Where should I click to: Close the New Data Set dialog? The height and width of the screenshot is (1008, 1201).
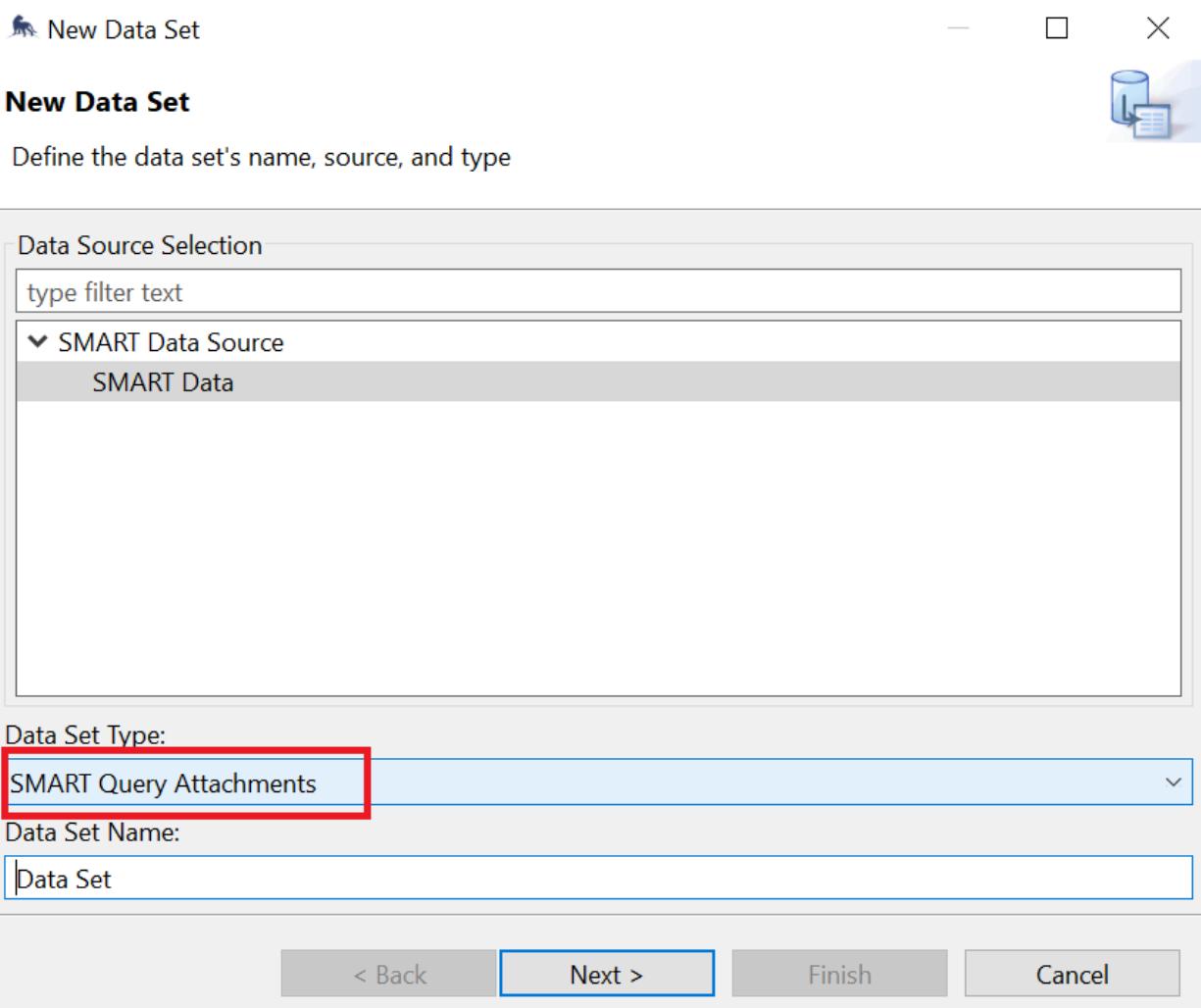tap(1158, 29)
